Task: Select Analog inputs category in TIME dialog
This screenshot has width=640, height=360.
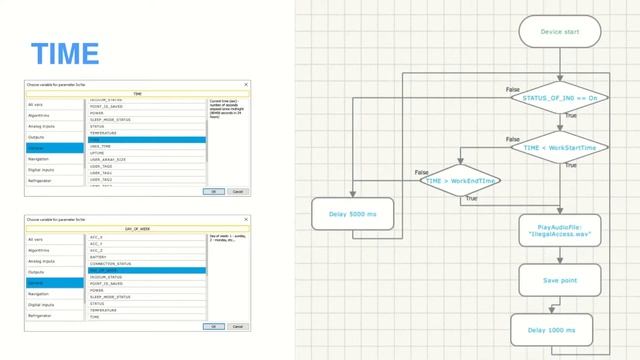Action: click(55, 127)
